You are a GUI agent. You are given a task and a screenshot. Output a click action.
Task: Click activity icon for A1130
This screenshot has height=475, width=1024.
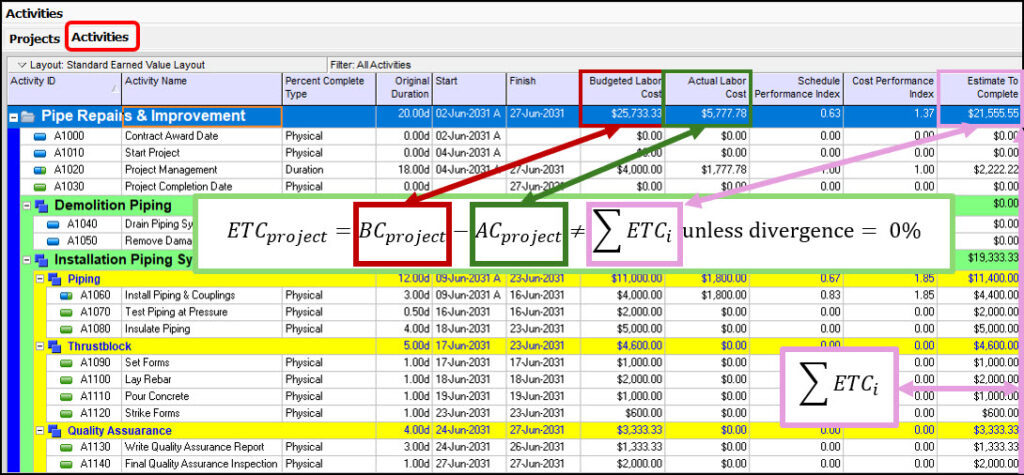[x=67, y=448]
